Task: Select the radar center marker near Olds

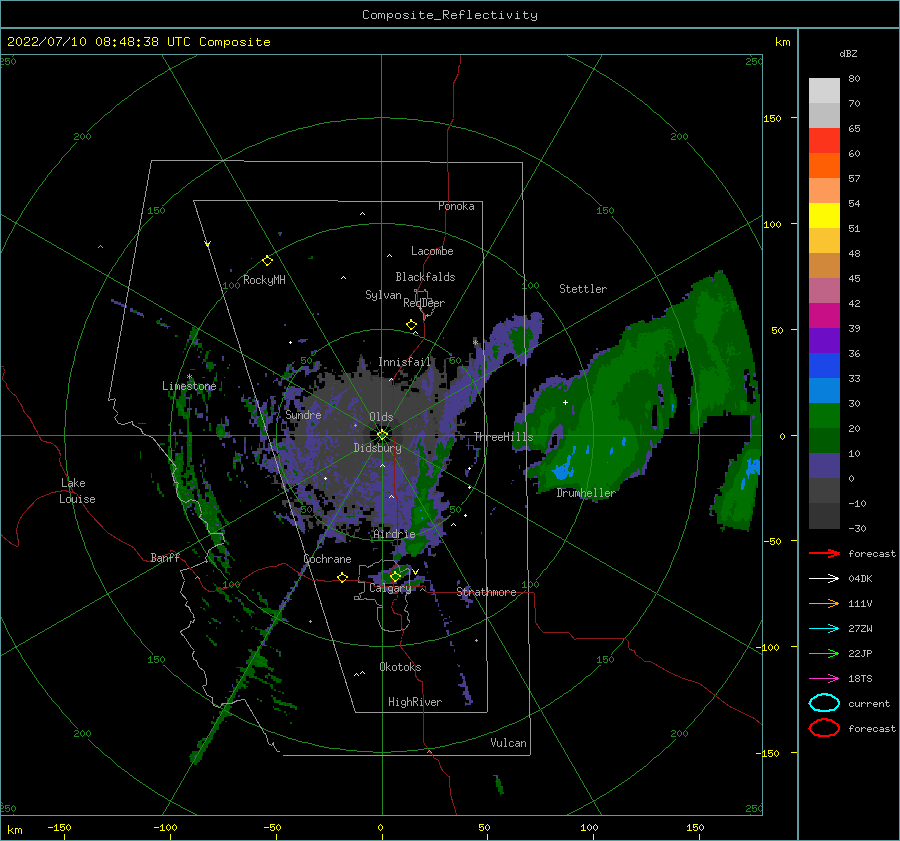Action: pyautogui.click(x=382, y=435)
